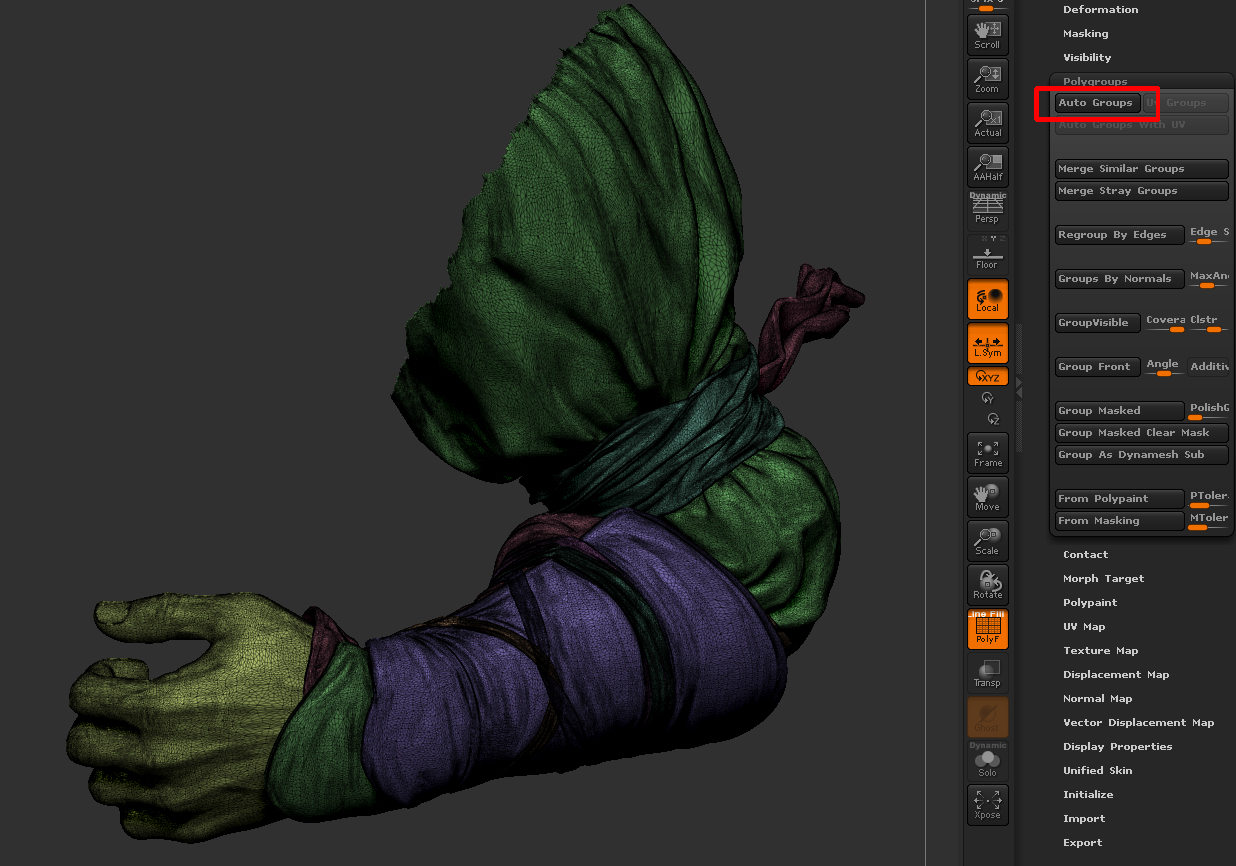The image size is (1236, 866).
Task: Expand the Texture Map section
Action: coord(1100,651)
